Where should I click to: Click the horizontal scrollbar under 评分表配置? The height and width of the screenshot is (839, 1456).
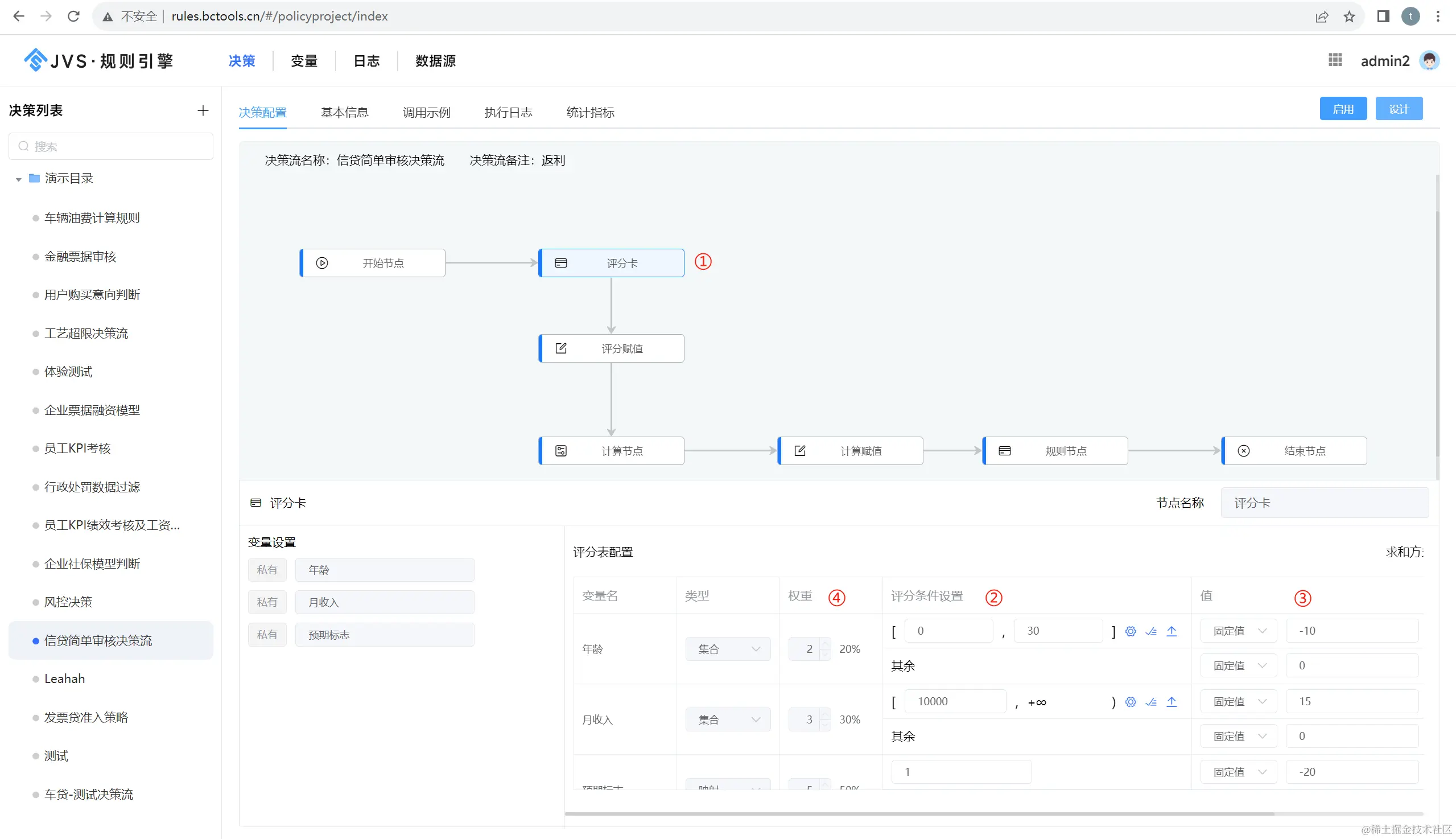tap(919, 813)
